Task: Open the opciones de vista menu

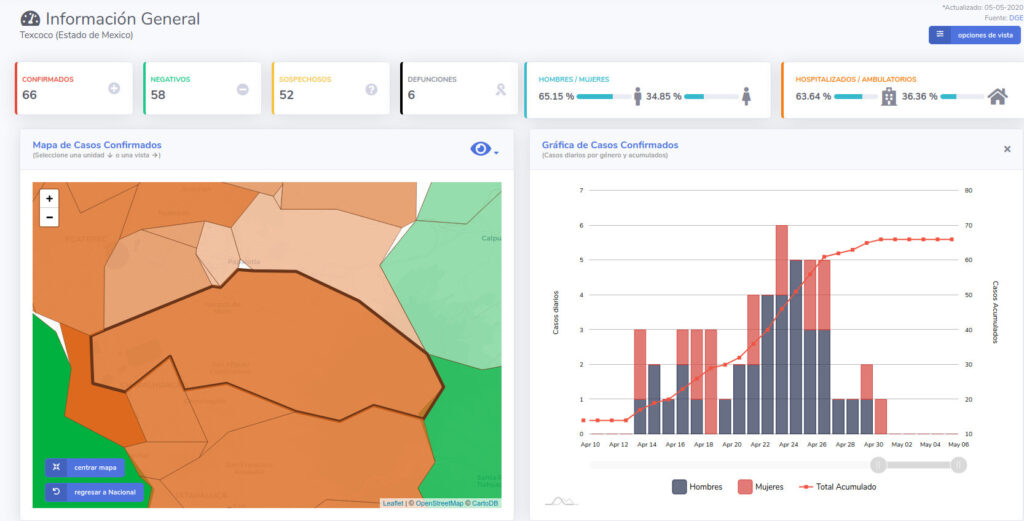Action: click(974, 35)
